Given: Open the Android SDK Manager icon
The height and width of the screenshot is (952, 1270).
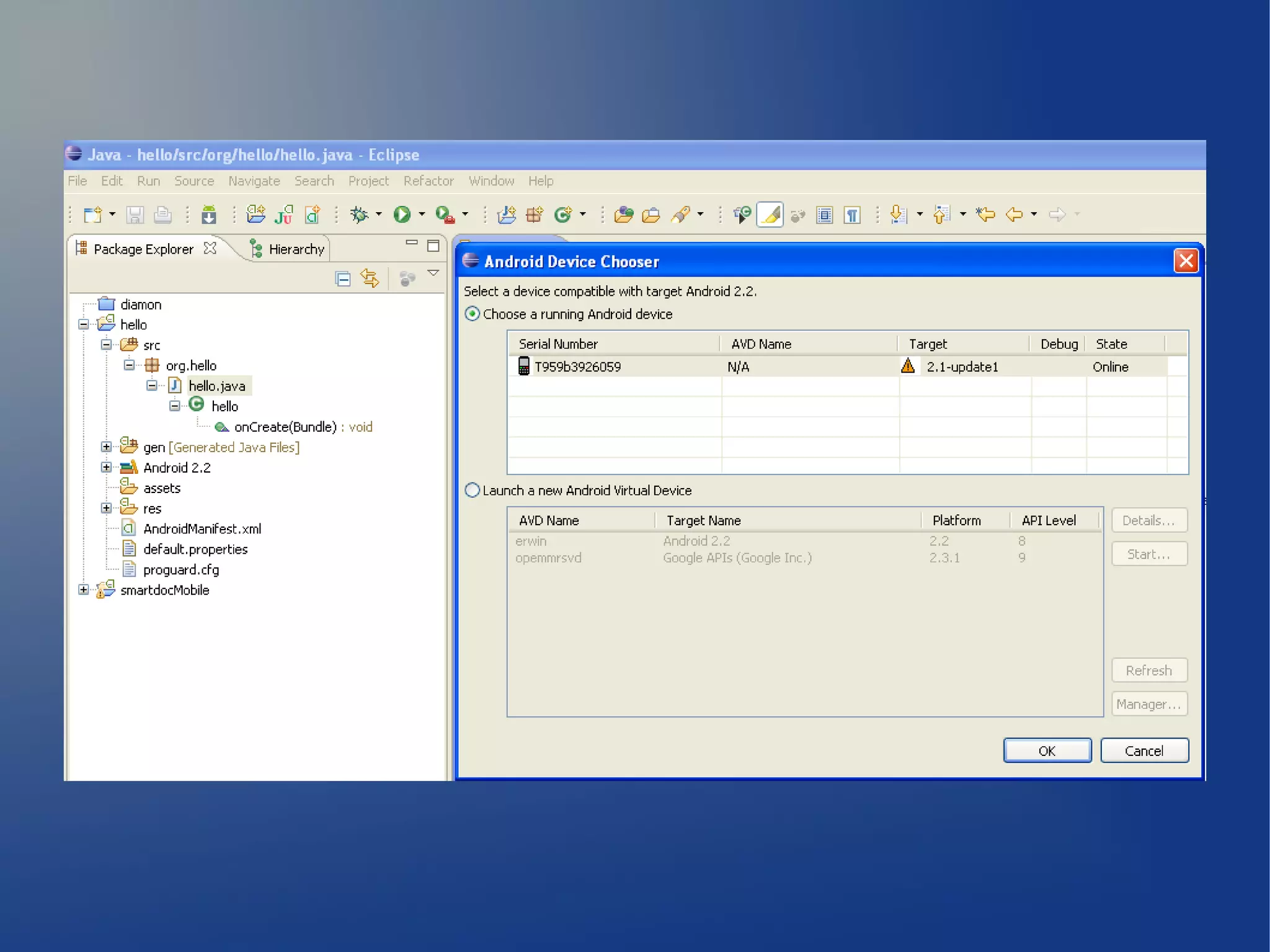Looking at the screenshot, I should pyautogui.click(x=209, y=215).
